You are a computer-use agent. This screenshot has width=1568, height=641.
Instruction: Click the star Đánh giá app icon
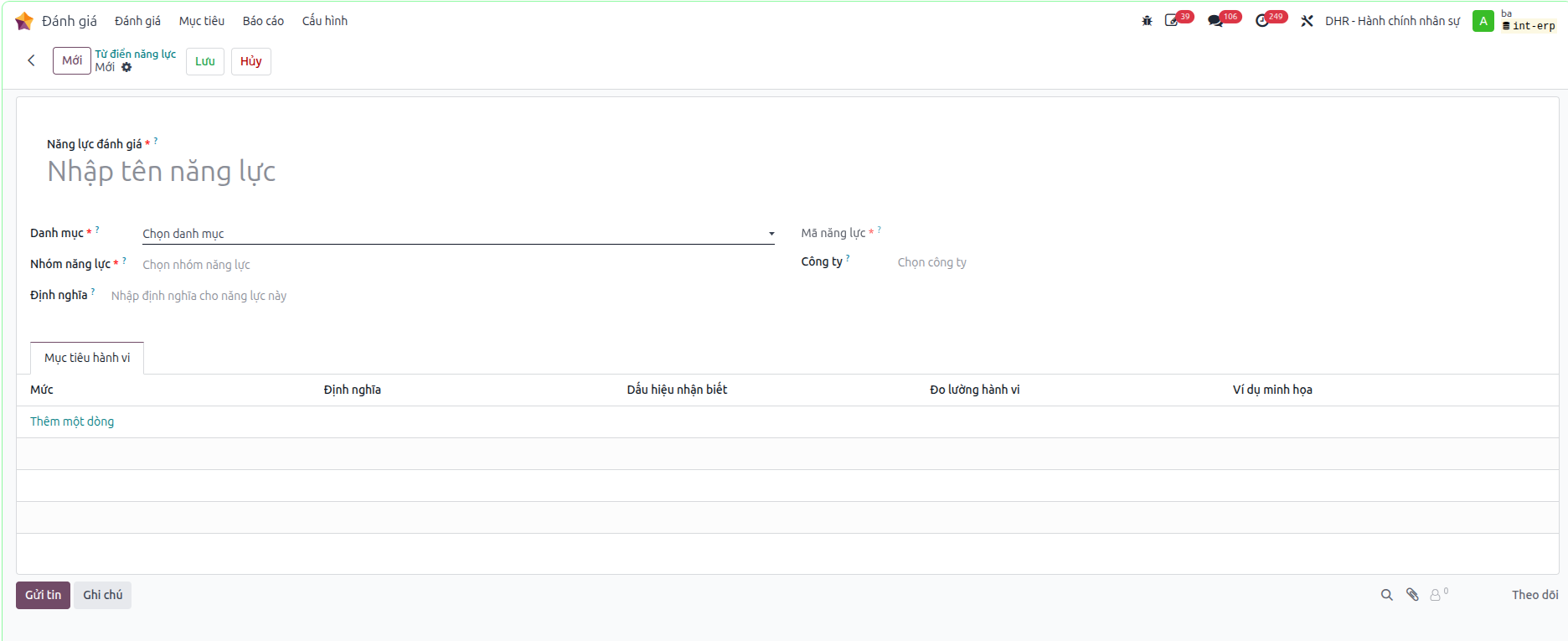tap(24, 21)
